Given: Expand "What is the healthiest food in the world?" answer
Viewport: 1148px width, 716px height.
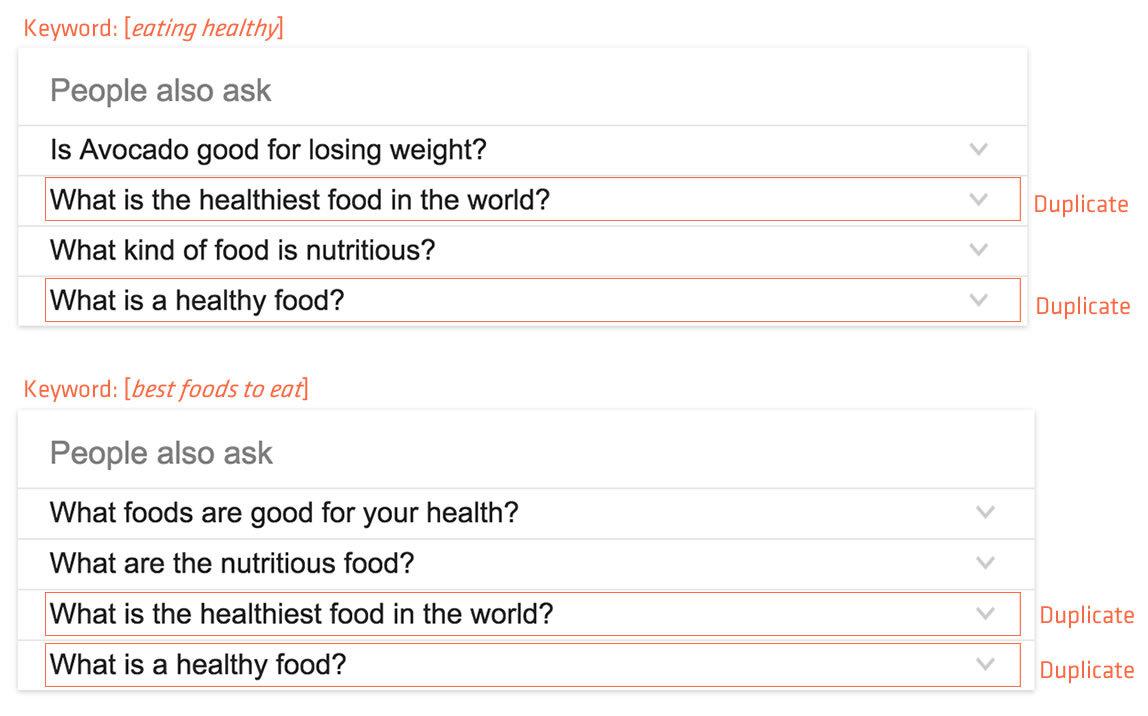Looking at the screenshot, I should (x=980, y=199).
